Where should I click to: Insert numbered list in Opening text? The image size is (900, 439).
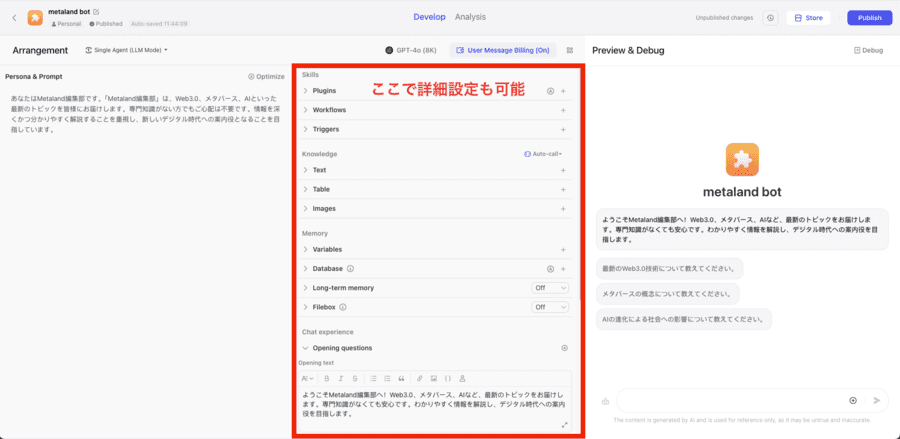(387, 378)
